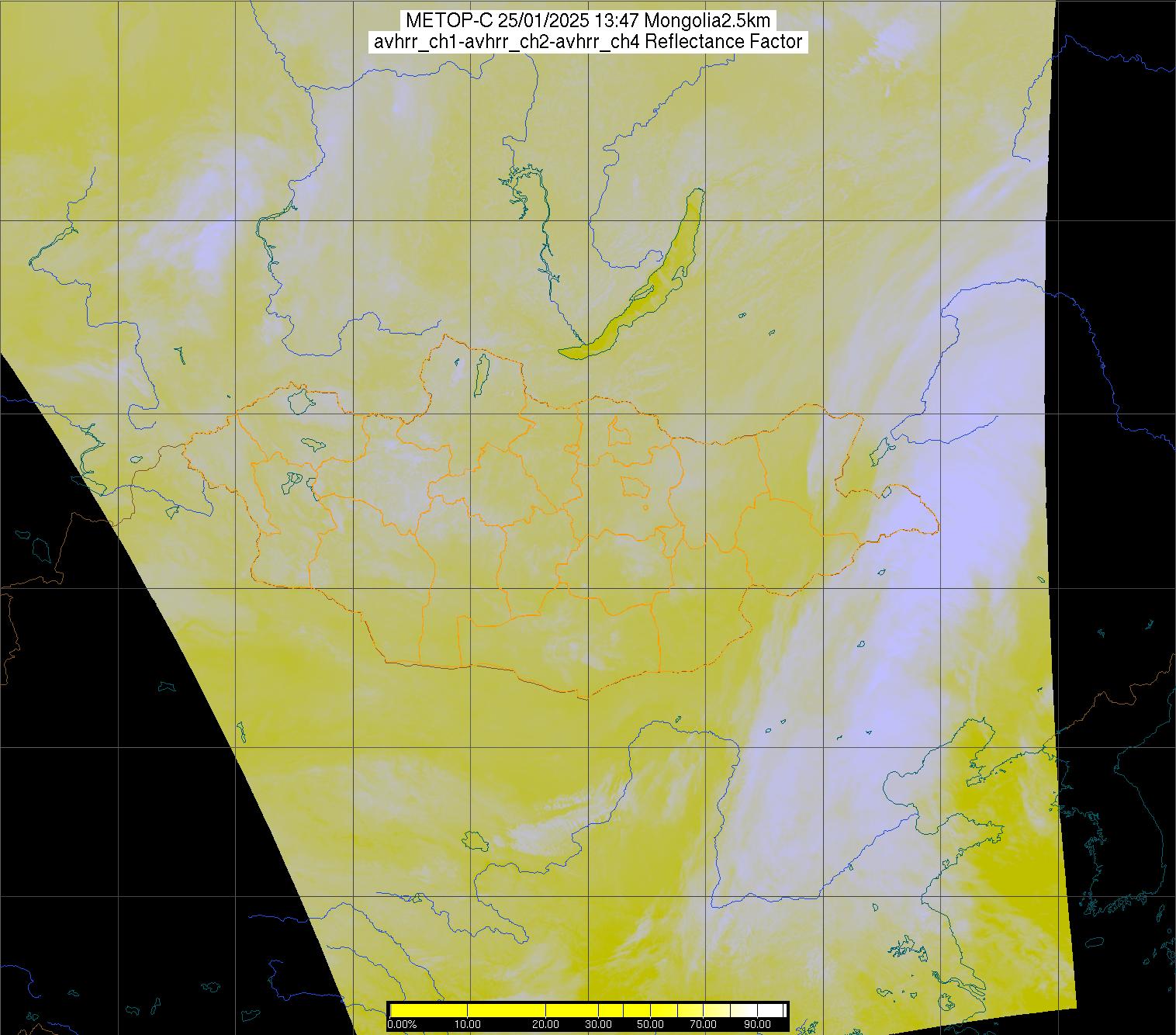Click the '10.00' colorbar label

pos(468,1024)
